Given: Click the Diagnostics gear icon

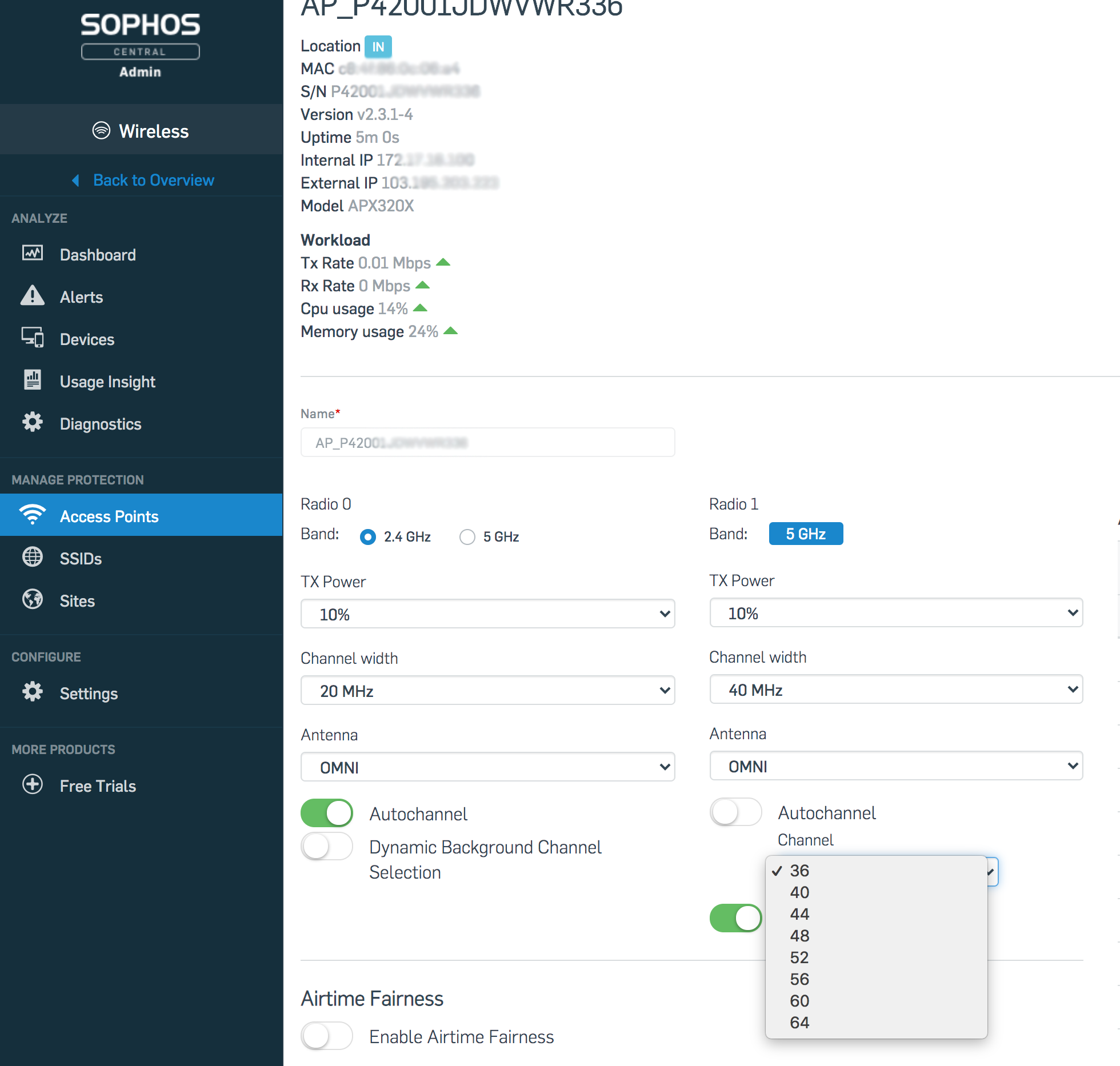Looking at the screenshot, I should click(33, 423).
